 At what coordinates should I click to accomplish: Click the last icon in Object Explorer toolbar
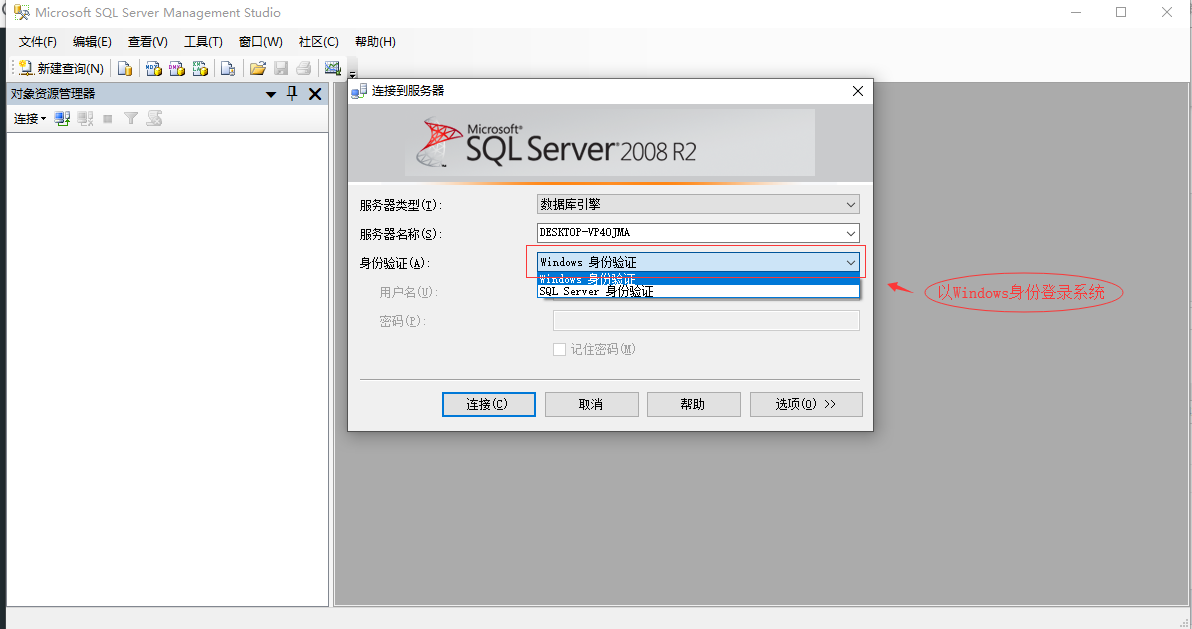click(x=154, y=119)
